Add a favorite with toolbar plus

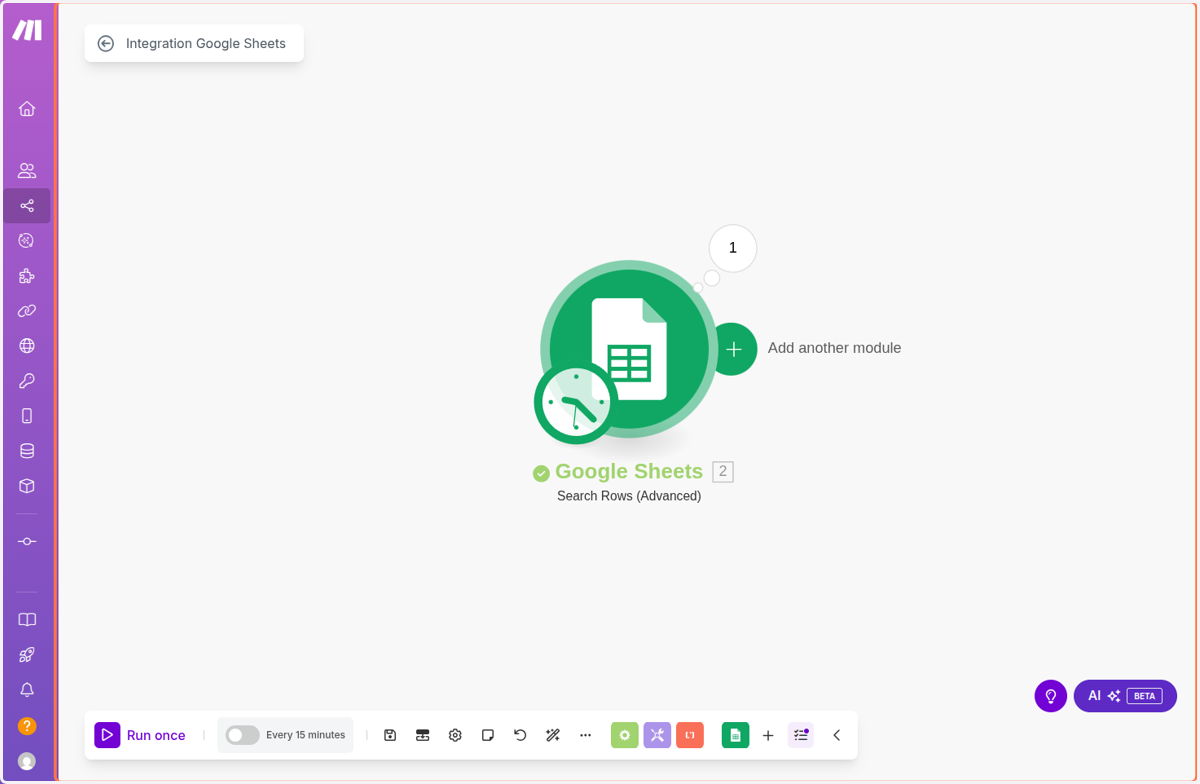point(768,735)
